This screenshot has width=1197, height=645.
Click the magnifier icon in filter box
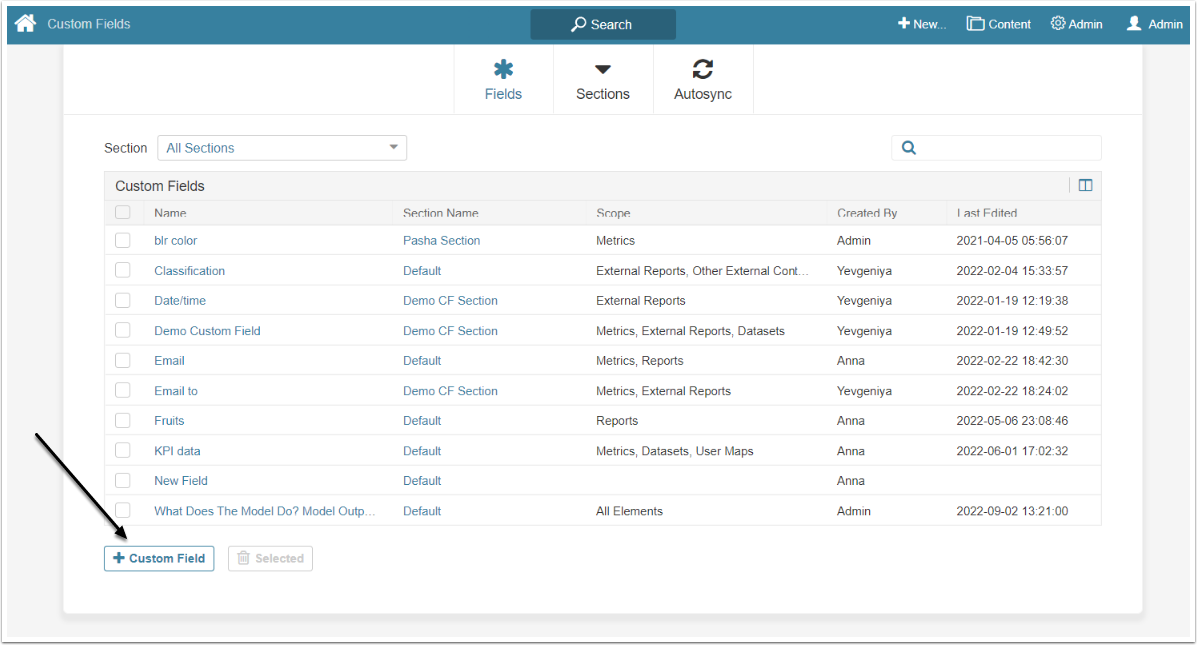[x=909, y=148]
